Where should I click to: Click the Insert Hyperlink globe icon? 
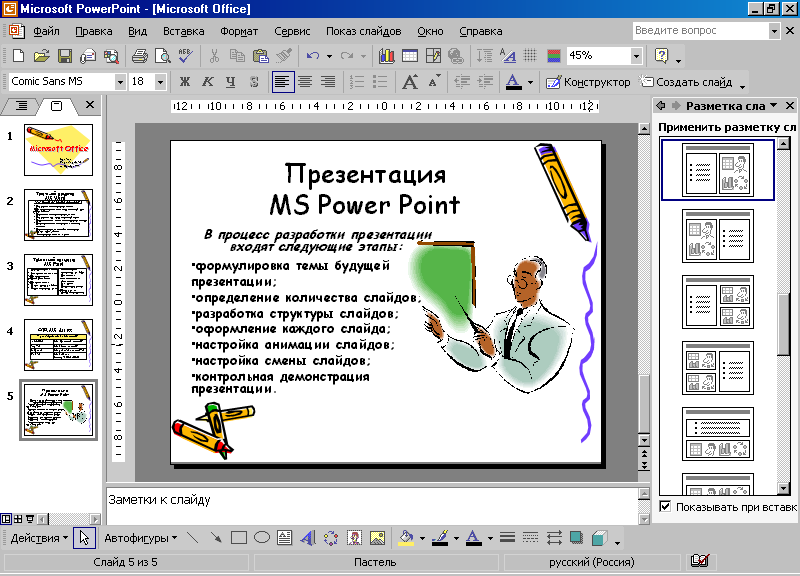click(x=456, y=56)
